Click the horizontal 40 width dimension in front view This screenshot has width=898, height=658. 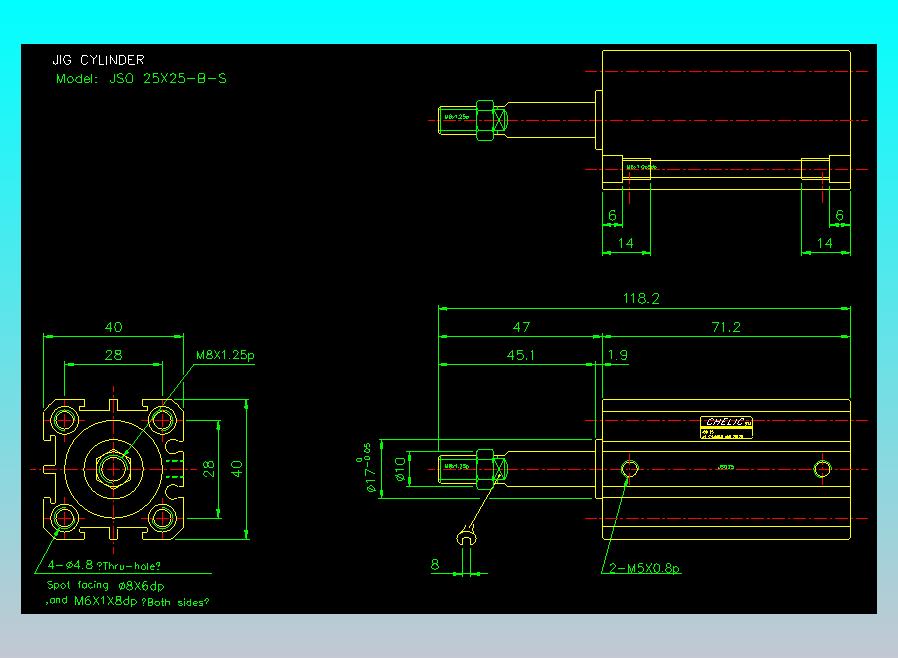[113, 327]
